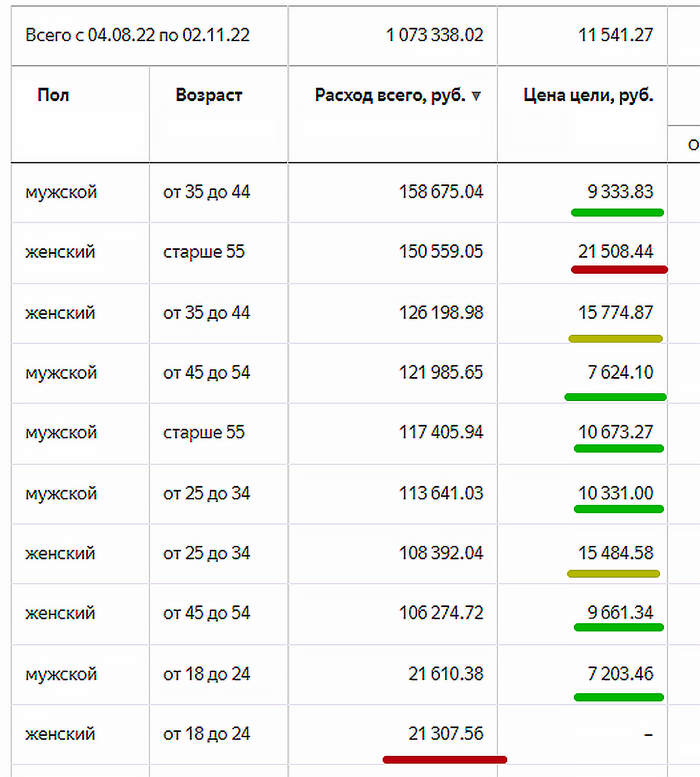Click the green bar under 7 203.46

pyautogui.click(x=619, y=697)
